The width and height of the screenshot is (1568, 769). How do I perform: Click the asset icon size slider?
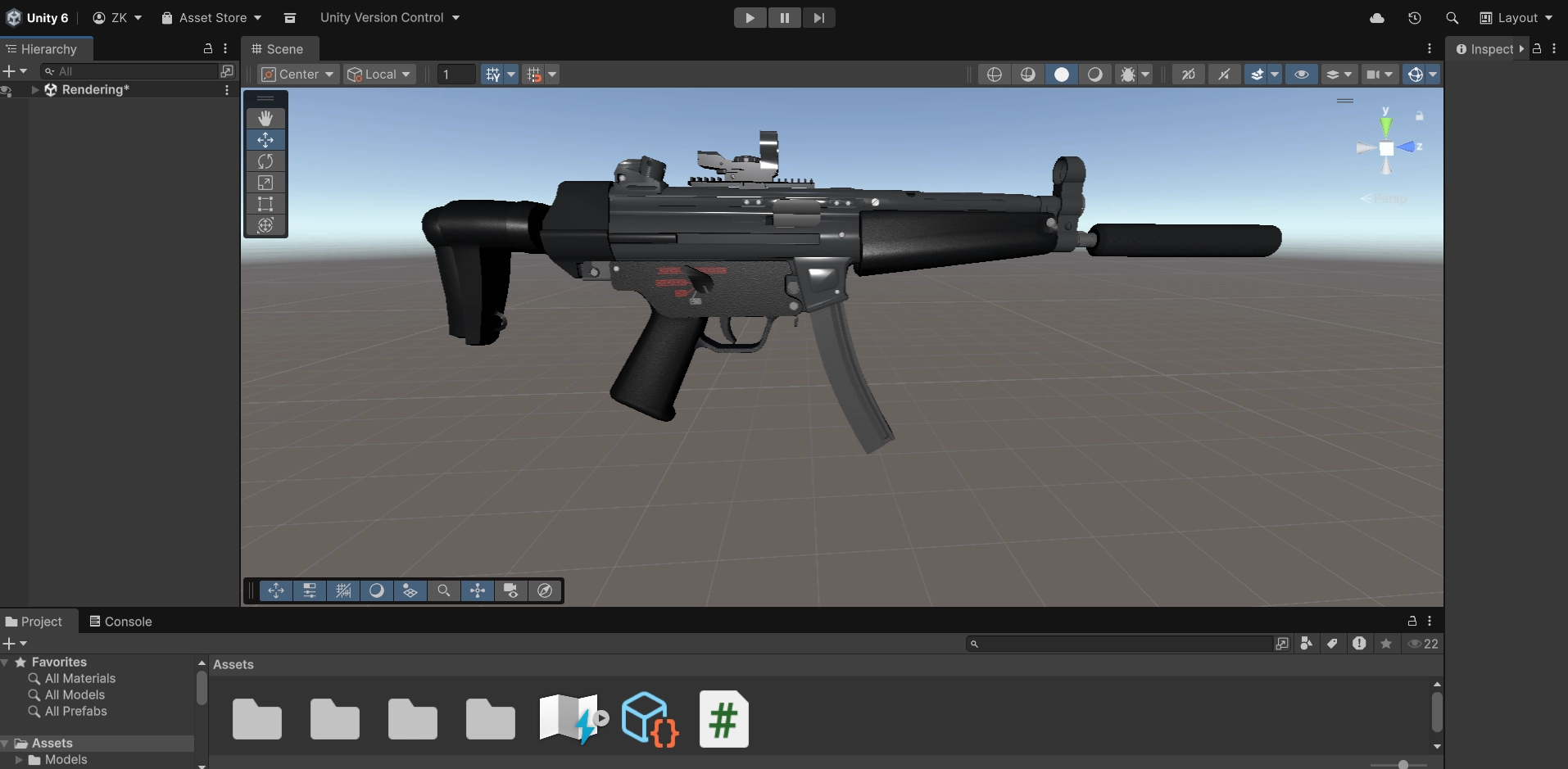(x=1403, y=764)
